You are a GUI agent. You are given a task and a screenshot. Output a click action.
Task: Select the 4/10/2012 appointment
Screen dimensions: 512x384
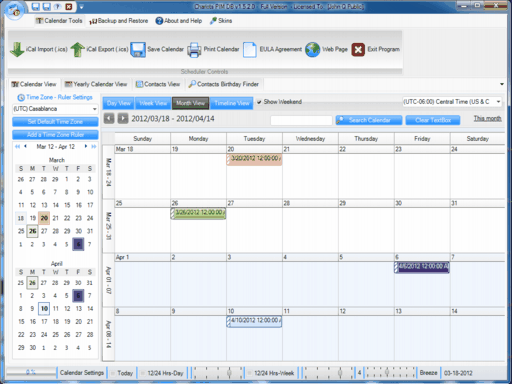tap(254, 321)
